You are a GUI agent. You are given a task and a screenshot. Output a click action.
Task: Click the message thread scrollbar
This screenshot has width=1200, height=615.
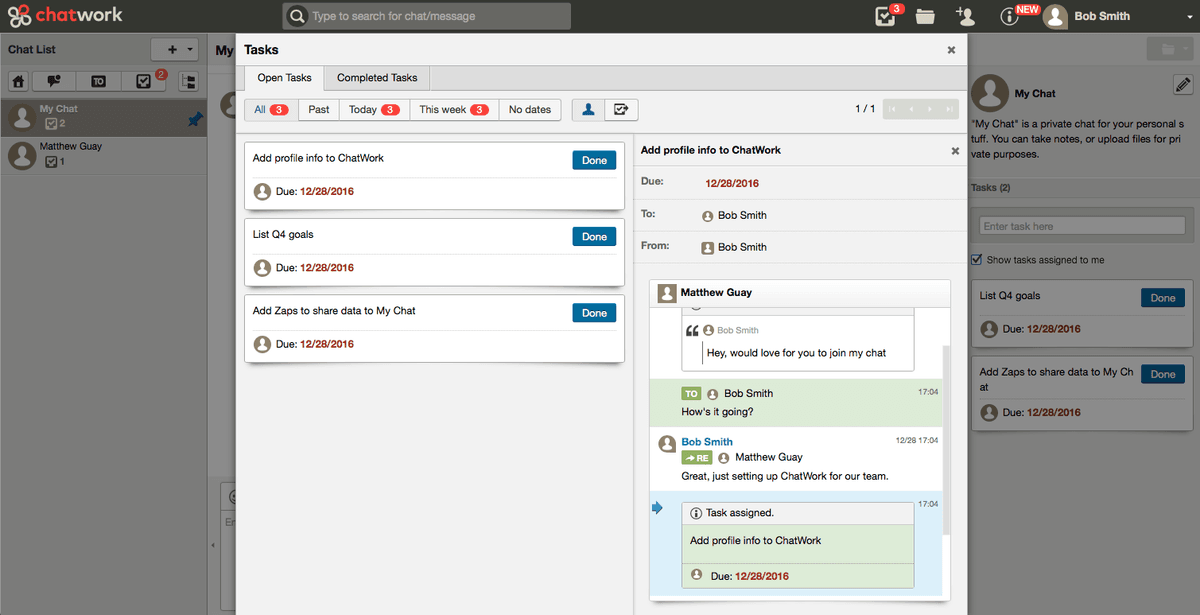[x=946, y=440]
